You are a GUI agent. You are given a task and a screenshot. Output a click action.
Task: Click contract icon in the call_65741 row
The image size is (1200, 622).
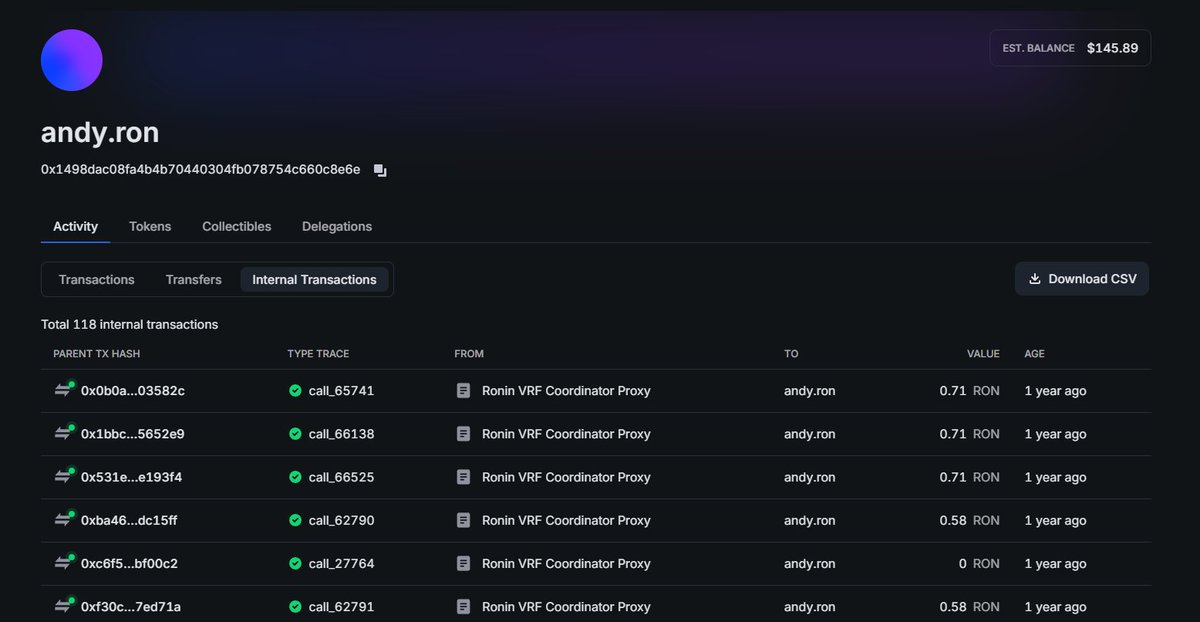[x=463, y=391]
